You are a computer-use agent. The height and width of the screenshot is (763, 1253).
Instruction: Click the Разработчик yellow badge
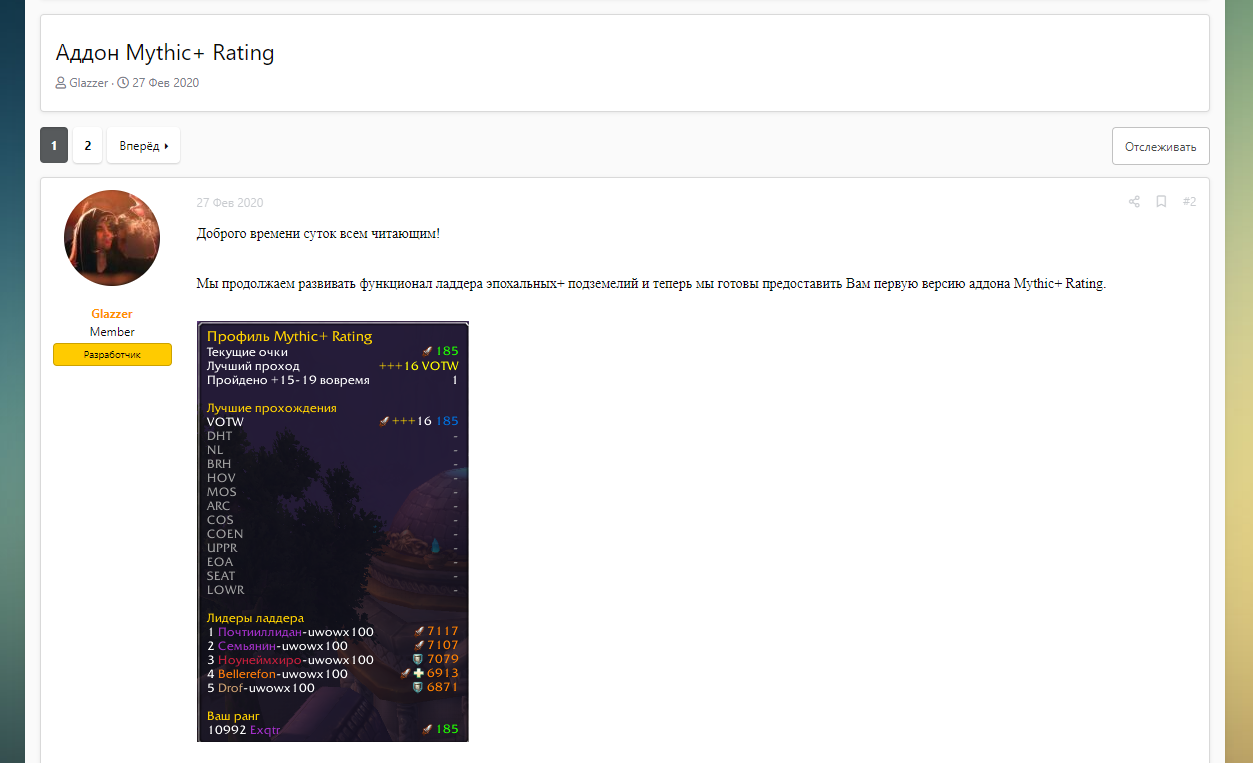(x=112, y=355)
